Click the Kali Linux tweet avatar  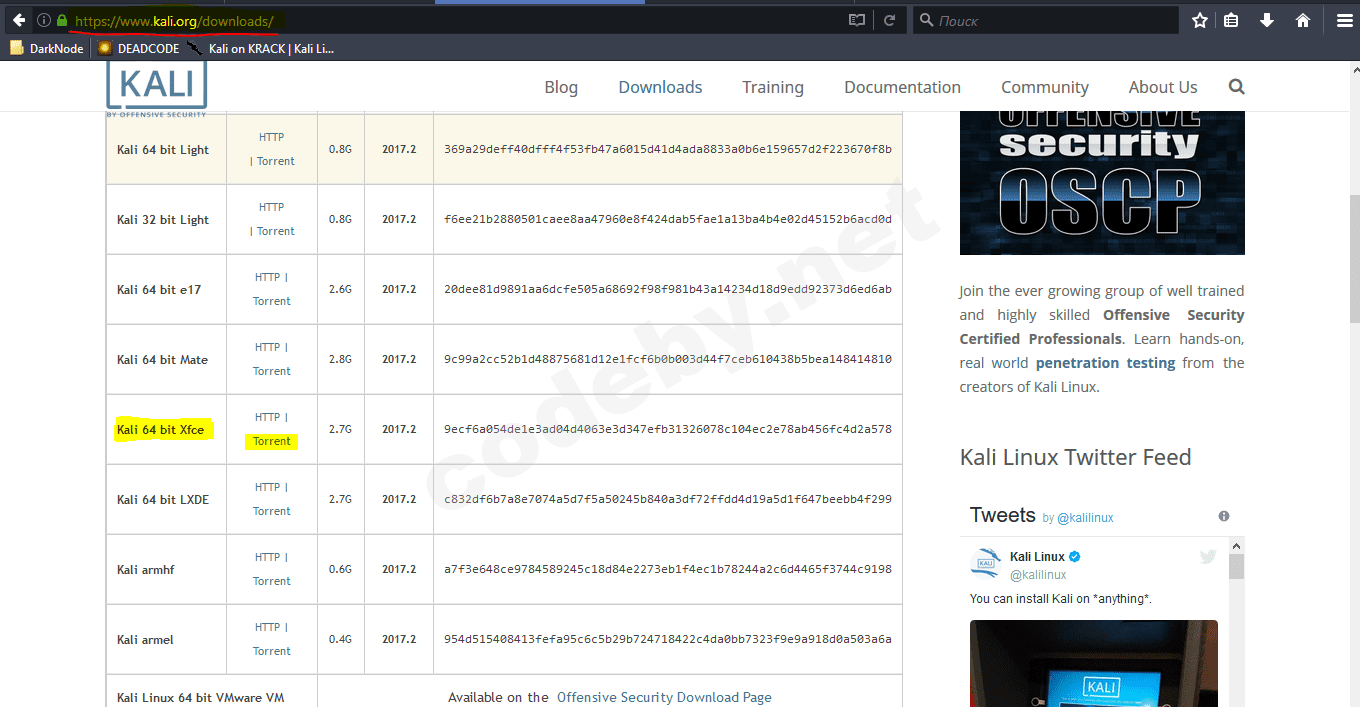(986, 564)
